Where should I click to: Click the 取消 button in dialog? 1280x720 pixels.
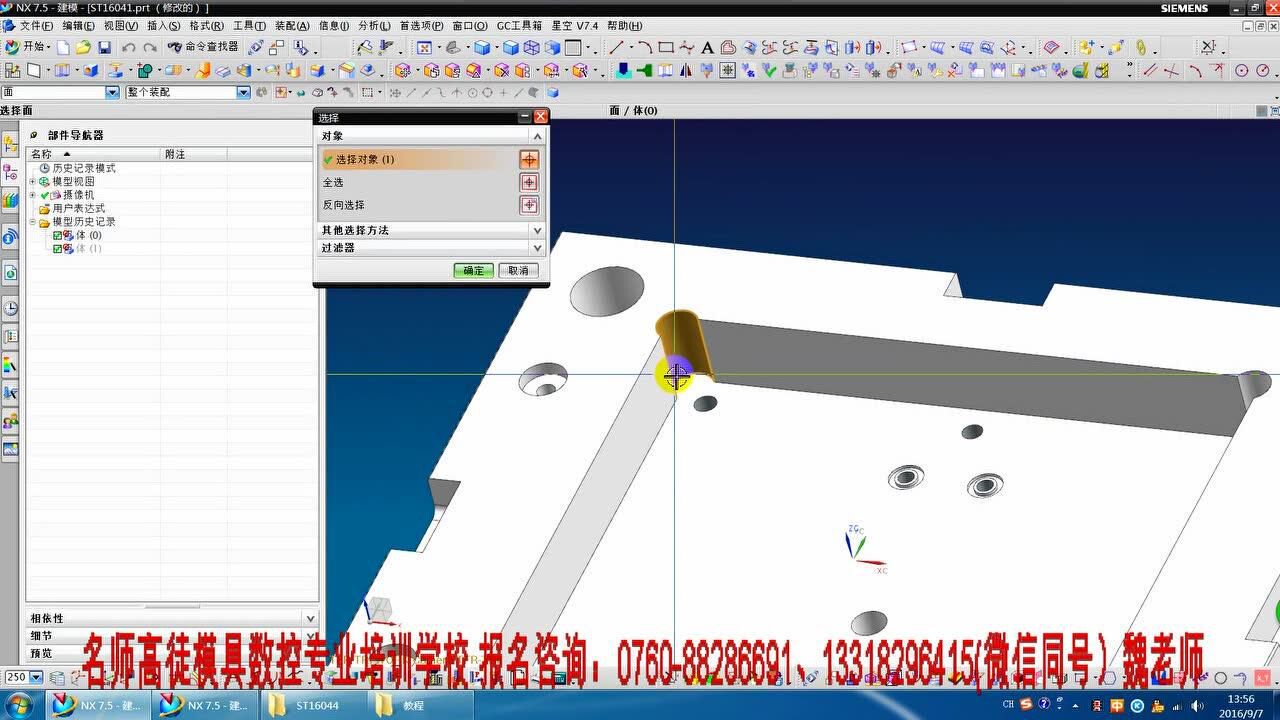518,270
